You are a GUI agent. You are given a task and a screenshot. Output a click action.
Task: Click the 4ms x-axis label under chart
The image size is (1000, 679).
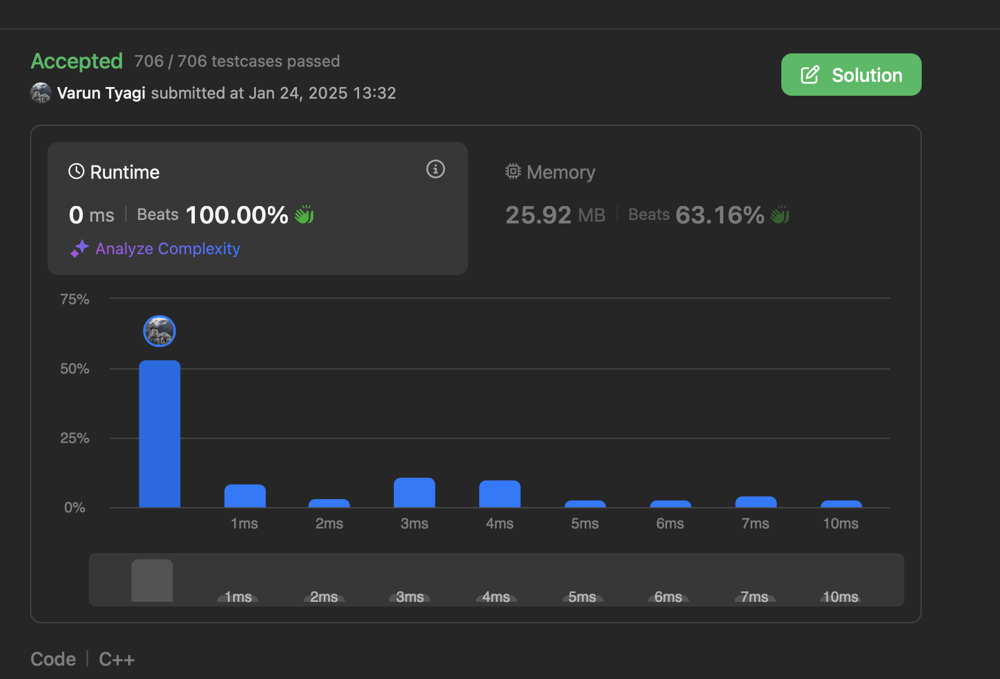[x=499, y=523]
